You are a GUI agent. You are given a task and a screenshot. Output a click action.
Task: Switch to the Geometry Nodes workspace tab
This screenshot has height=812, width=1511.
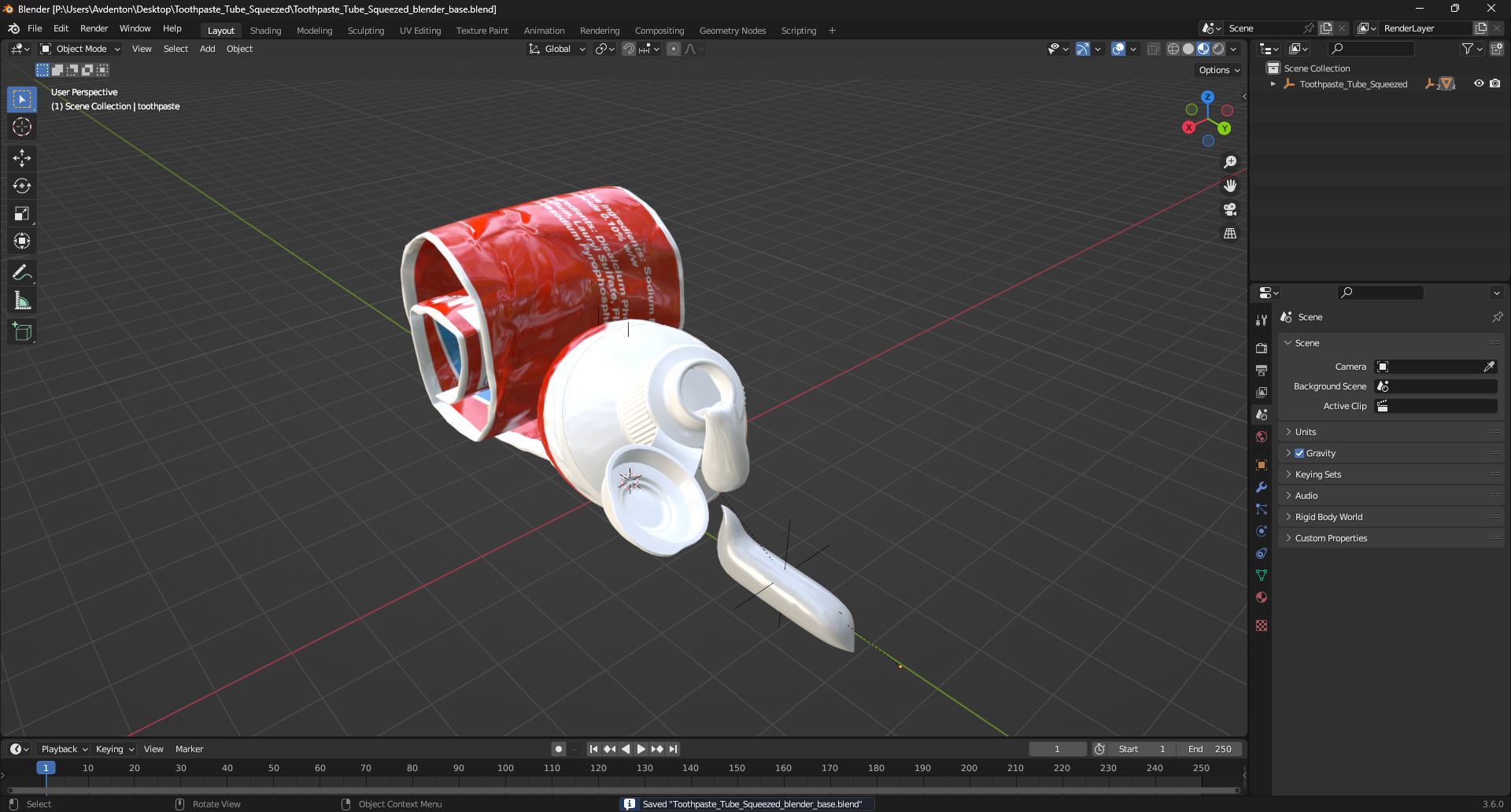point(733,31)
